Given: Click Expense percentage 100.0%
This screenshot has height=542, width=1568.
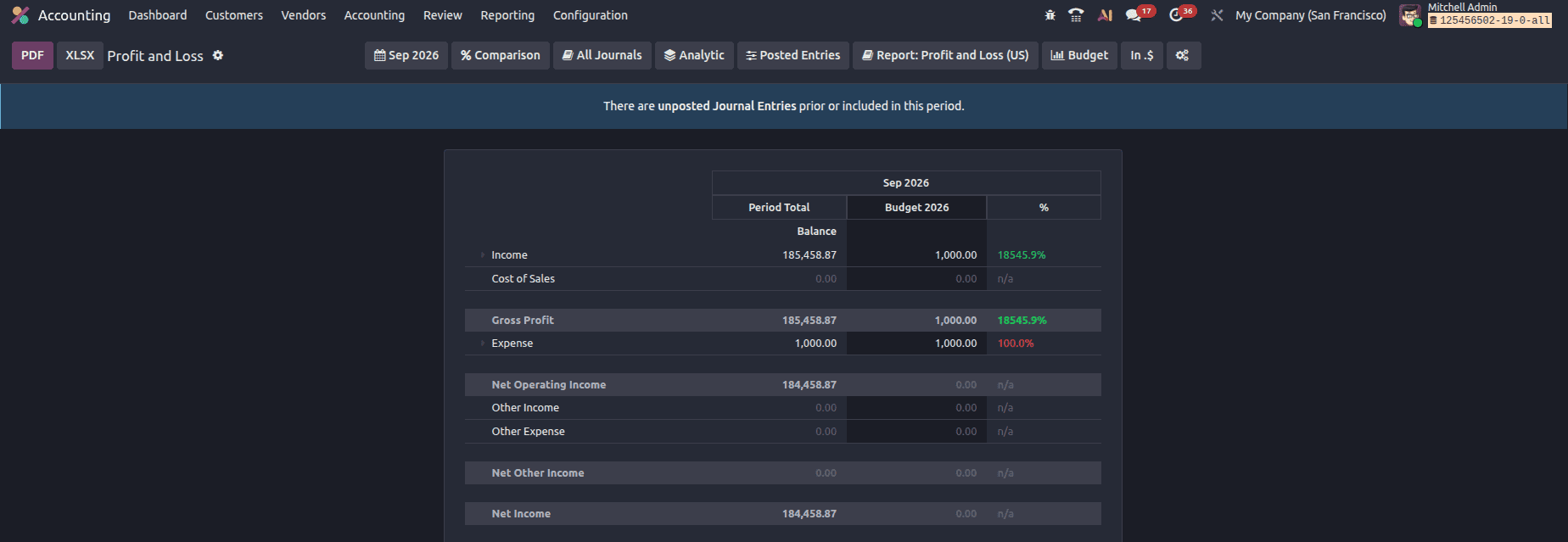Looking at the screenshot, I should [1016, 344].
